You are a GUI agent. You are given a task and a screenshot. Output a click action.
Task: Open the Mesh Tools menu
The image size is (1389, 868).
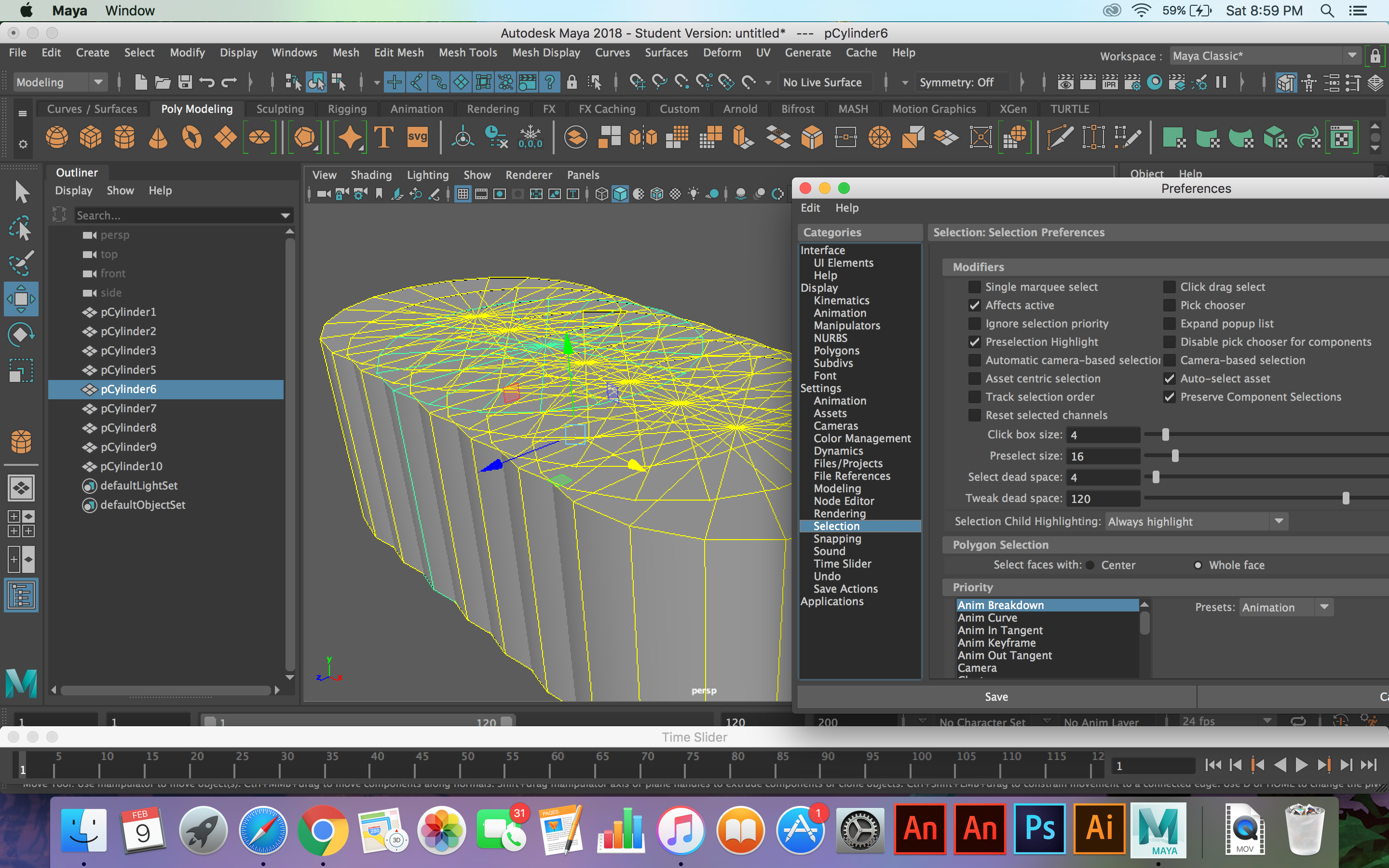[x=467, y=52]
